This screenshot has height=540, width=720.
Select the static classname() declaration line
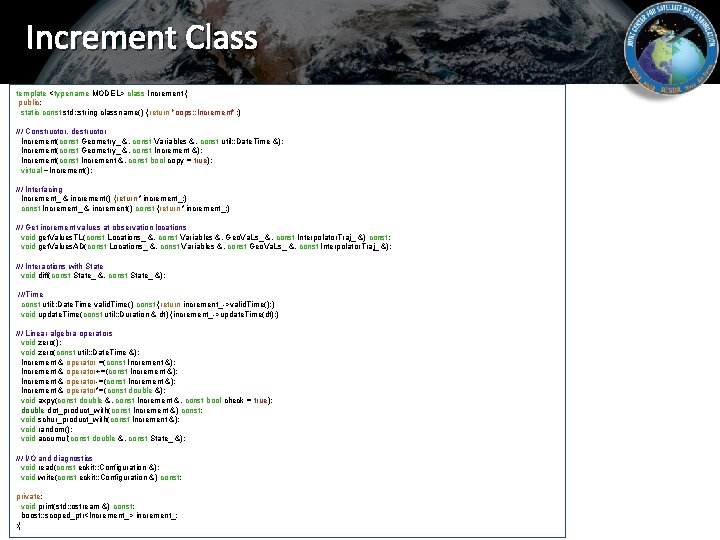[x=130, y=112]
